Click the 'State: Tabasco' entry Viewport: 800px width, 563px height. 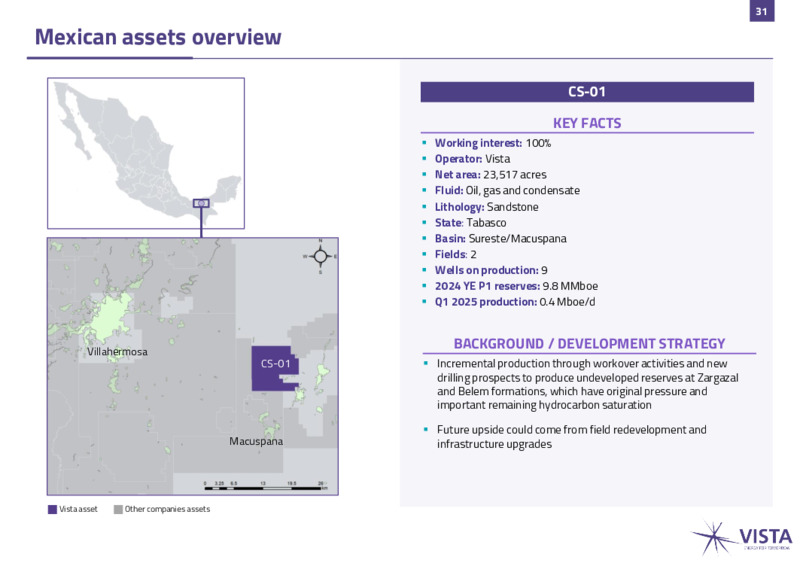(x=470, y=223)
